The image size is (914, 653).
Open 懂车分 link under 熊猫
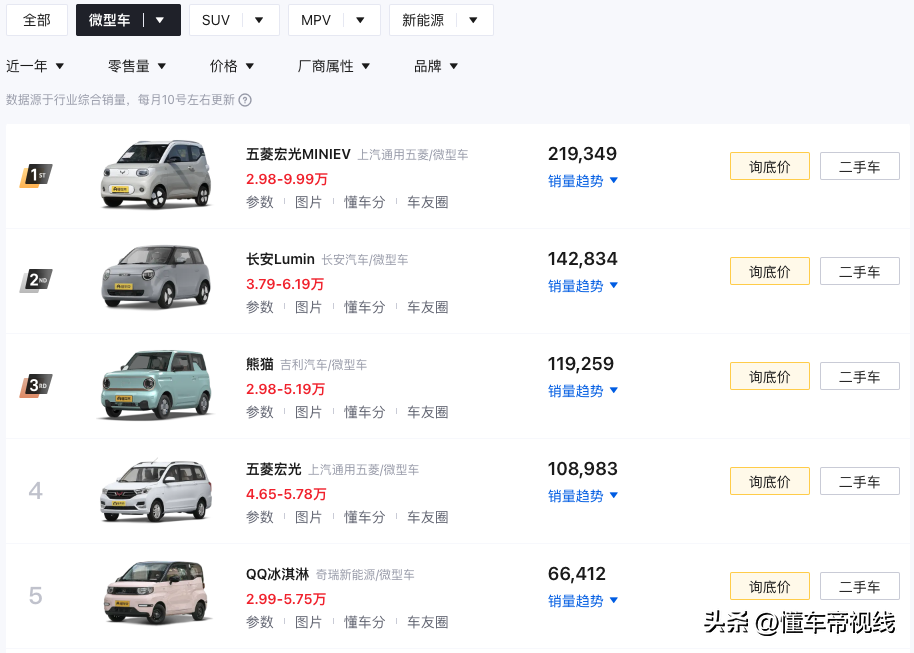[364, 412]
